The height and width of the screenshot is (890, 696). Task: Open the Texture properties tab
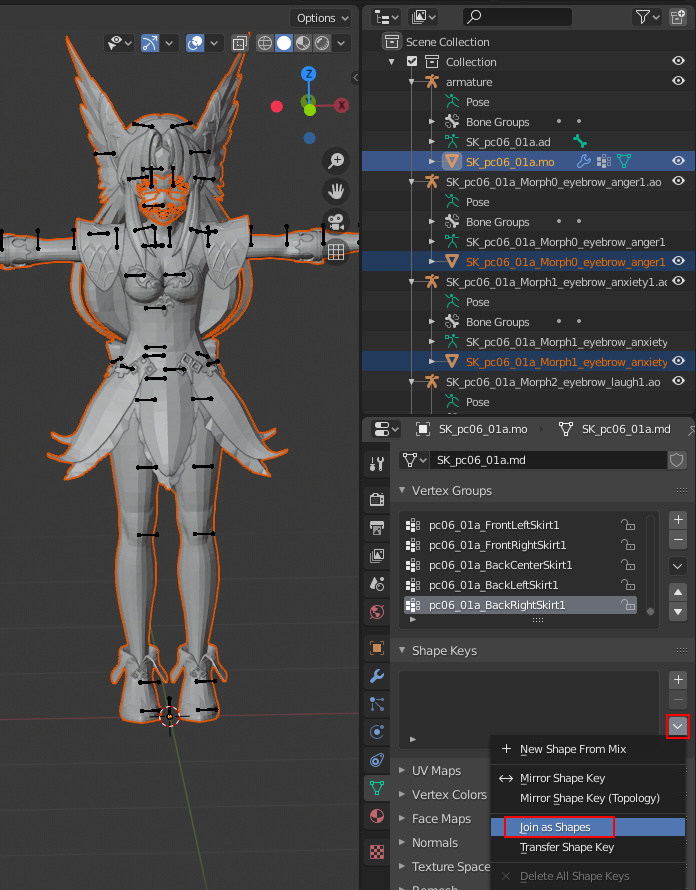pyautogui.click(x=377, y=851)
